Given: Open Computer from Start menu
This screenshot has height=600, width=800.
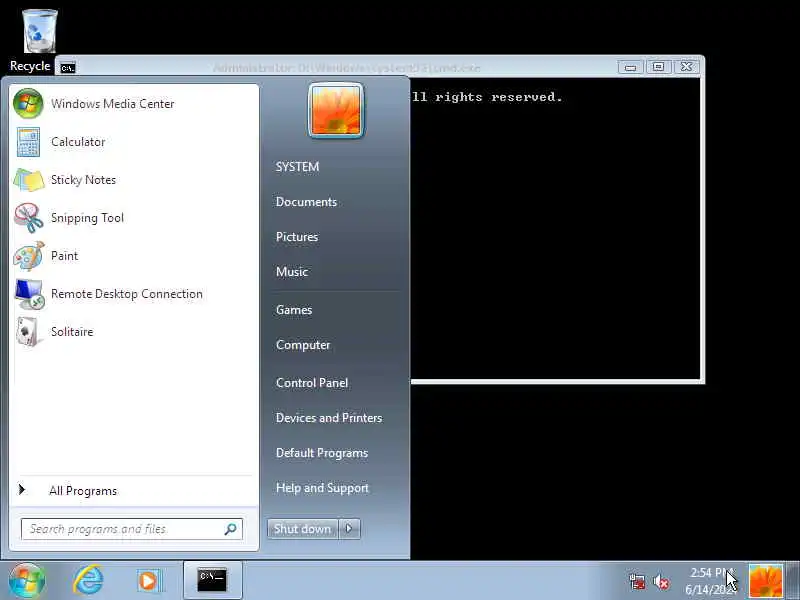Looking at the screenshot, I should click(303, 345).
